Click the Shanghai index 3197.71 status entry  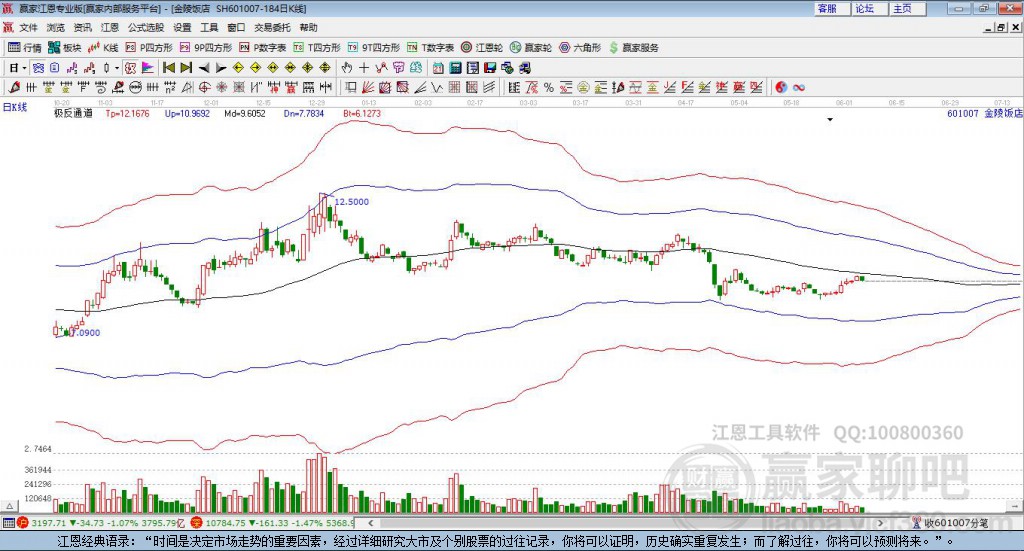pyautogui.click(x=102, y=523)
